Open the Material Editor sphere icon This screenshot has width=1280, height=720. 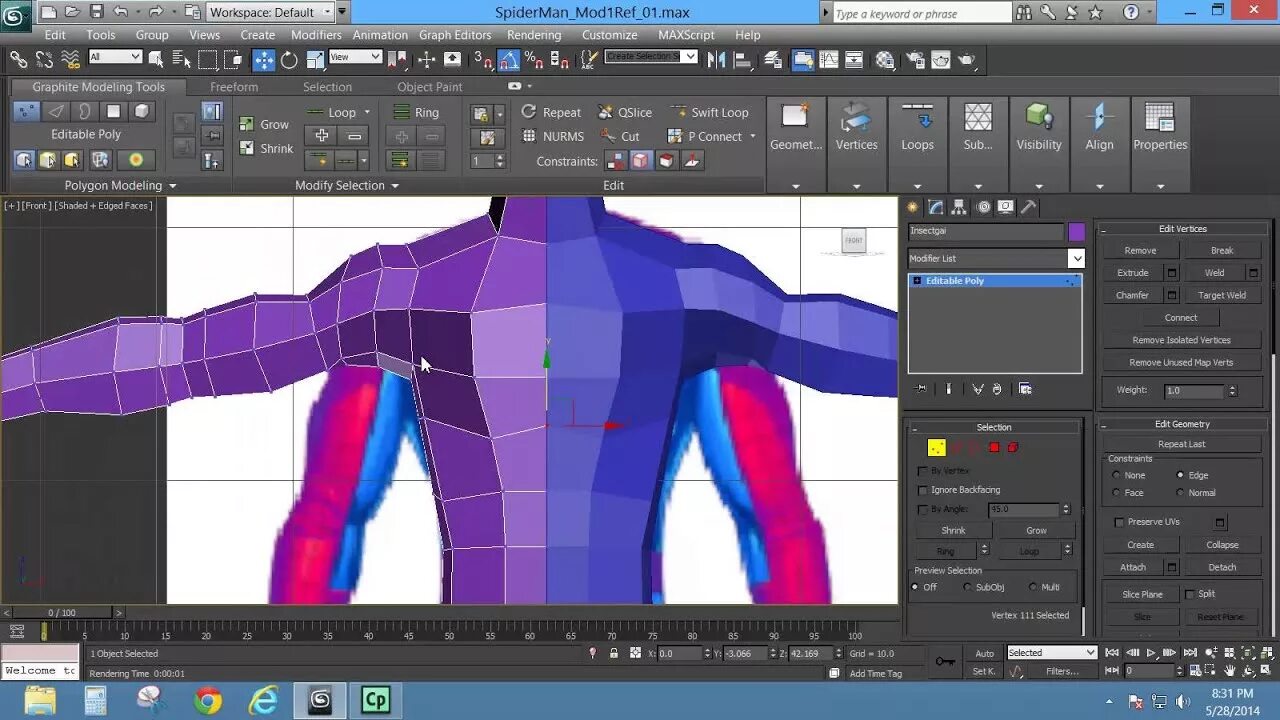point(885,59)
